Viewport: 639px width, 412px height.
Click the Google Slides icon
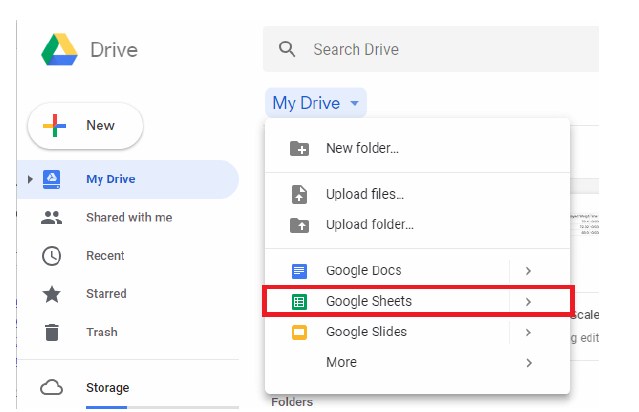pos(300,332)
